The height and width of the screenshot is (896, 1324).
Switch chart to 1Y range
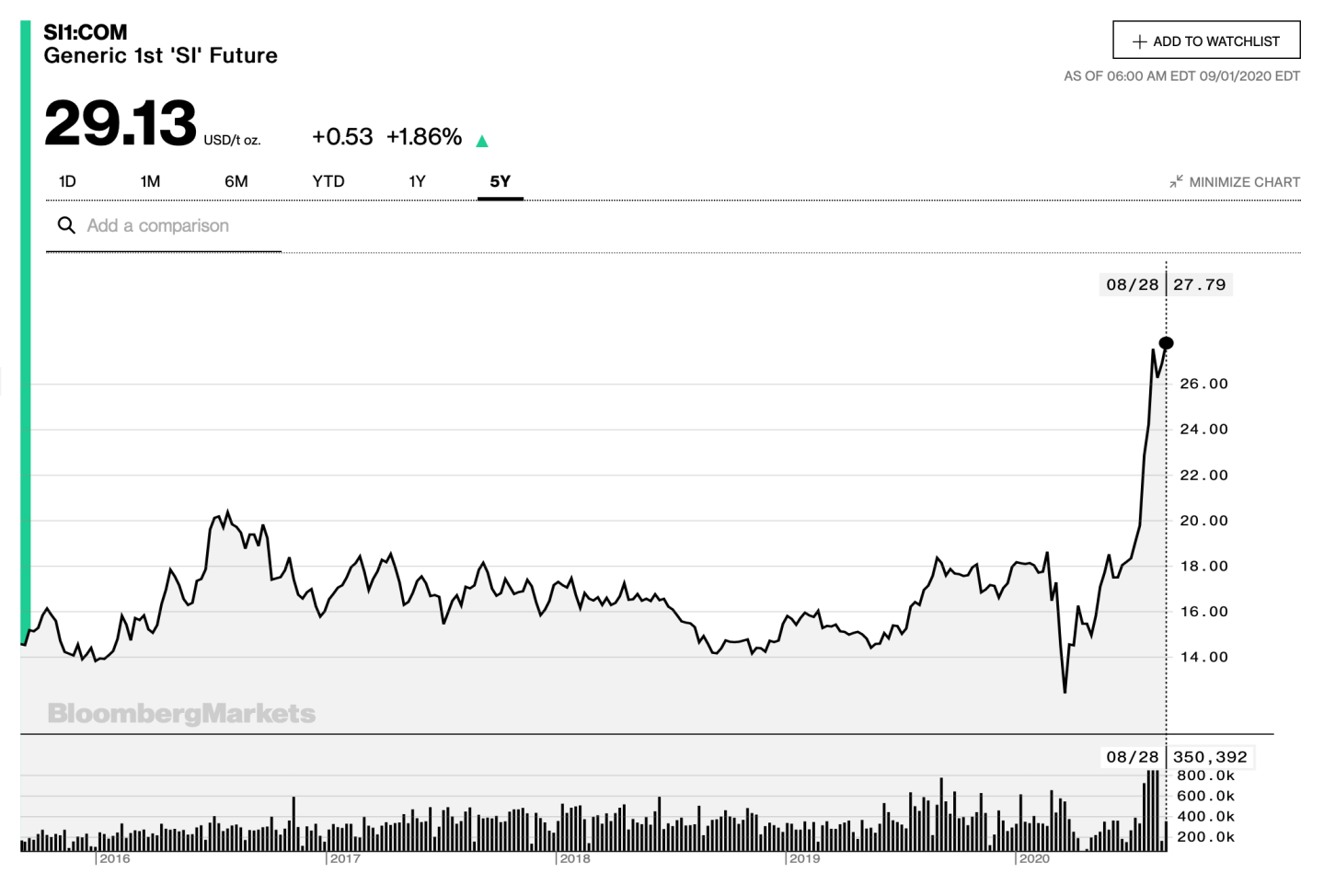417,181
